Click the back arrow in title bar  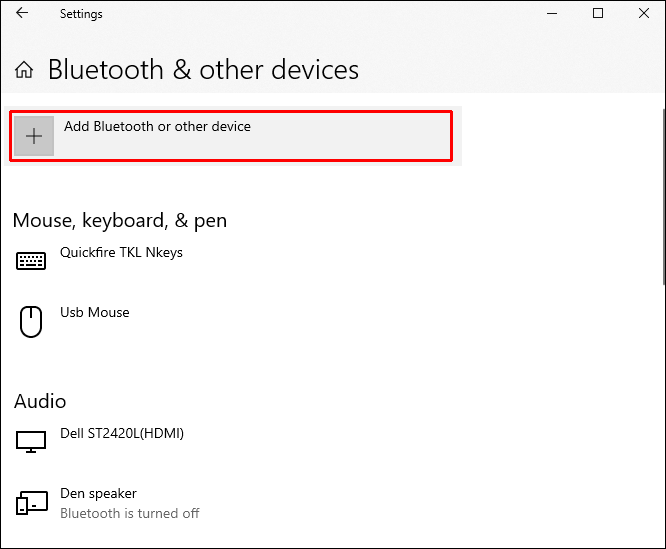pyautogui.click(x=23, y=14)
